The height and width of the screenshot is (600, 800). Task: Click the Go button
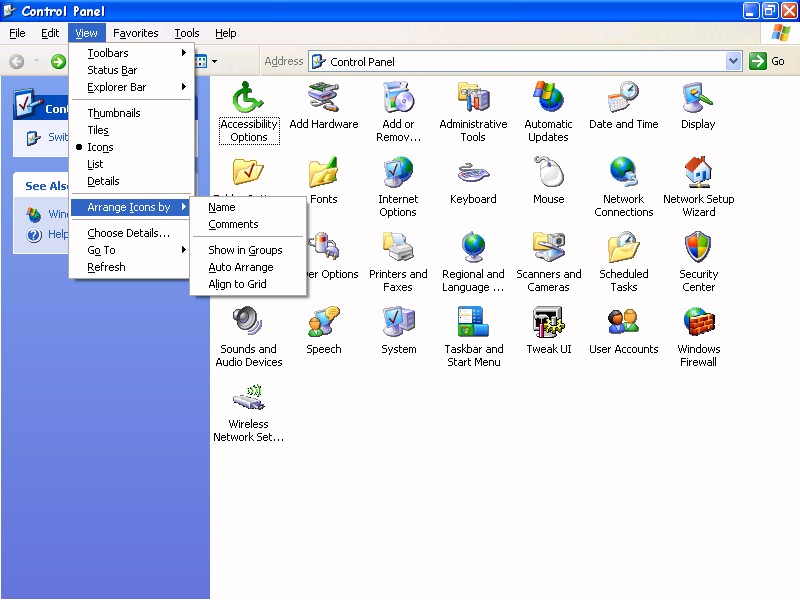(x=767, y=61)
